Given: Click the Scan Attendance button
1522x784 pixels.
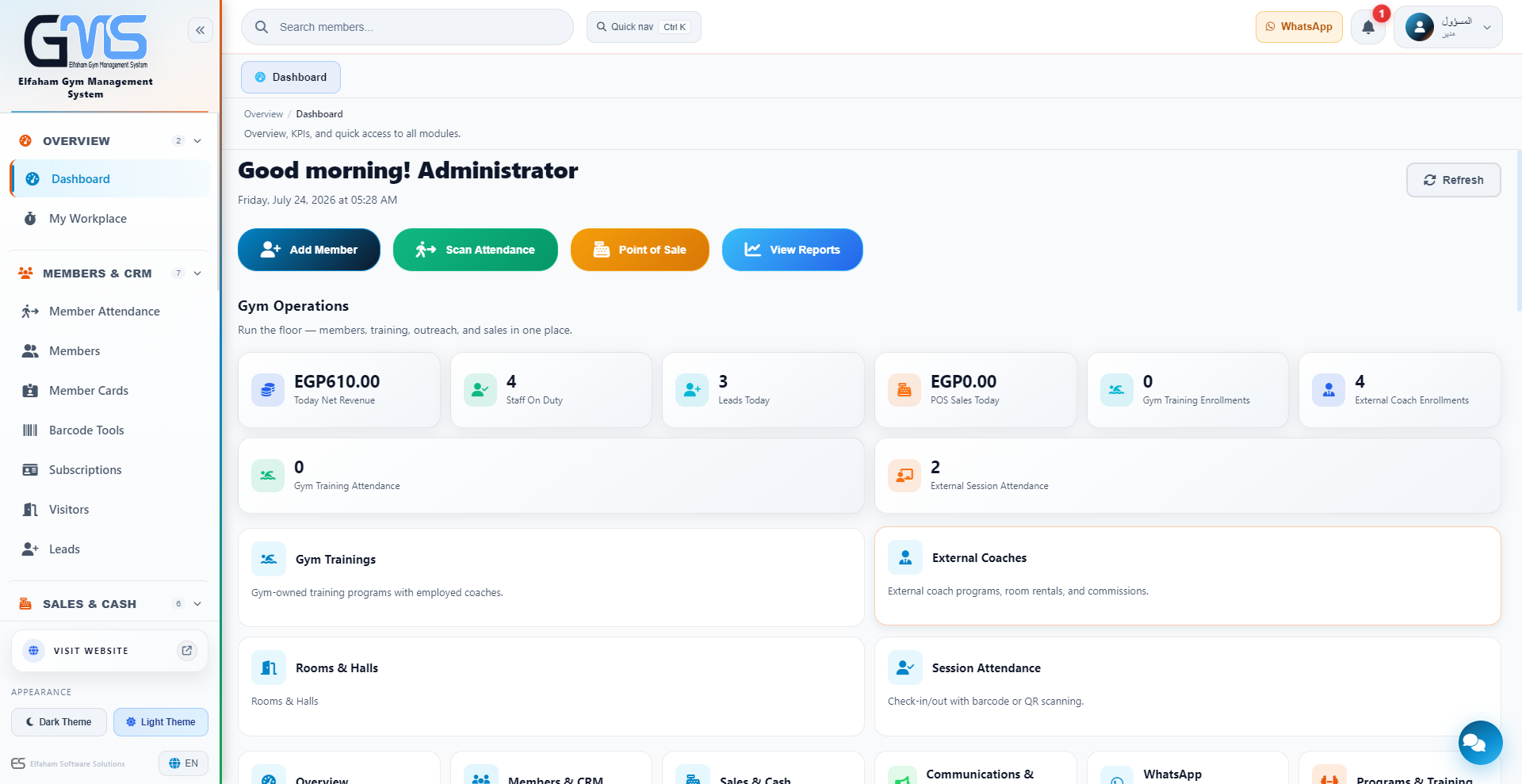Looking at the screenshot, I should click(476, 250).
